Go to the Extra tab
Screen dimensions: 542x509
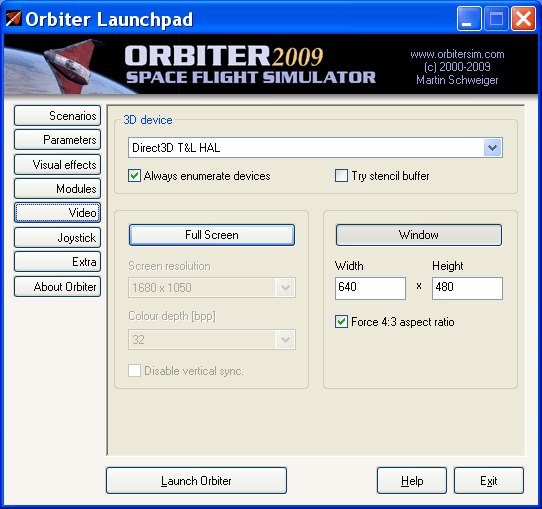[x=57, y=262]
